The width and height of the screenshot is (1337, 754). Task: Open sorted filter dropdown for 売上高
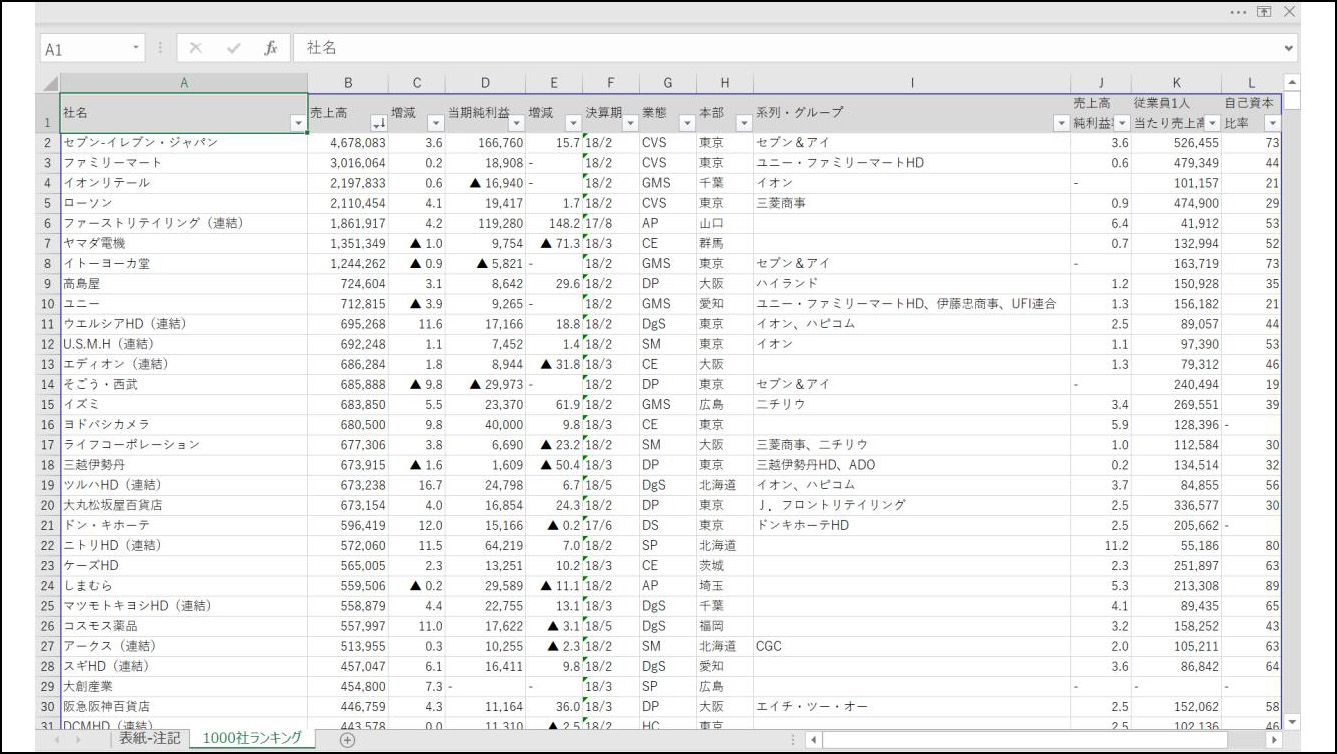(378, 123)
